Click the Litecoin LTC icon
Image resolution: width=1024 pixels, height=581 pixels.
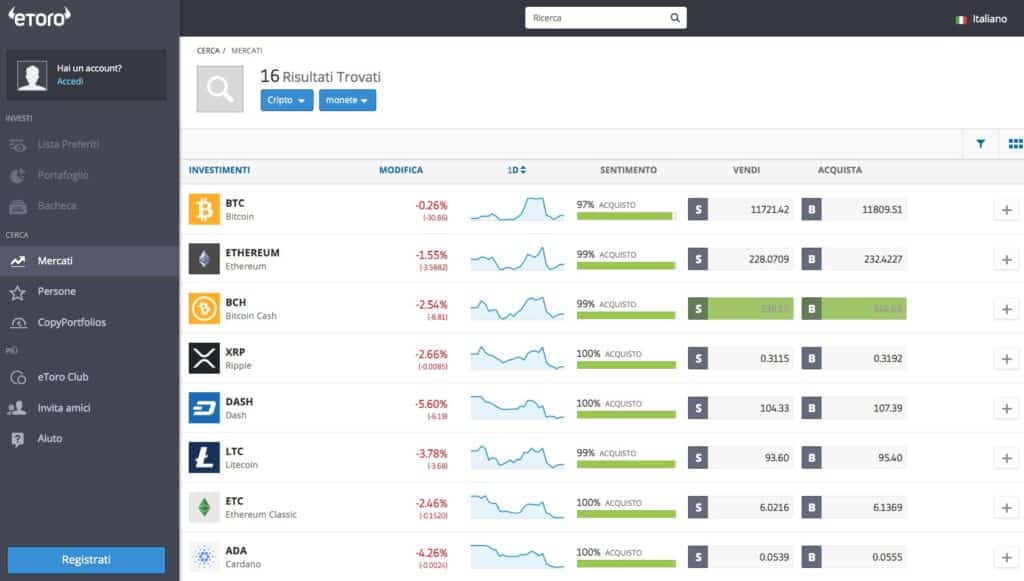(x=204, y=458)
